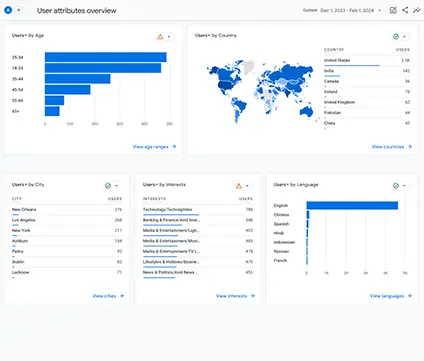Click the French language label

pyautogui.click(x=280, y=261)
